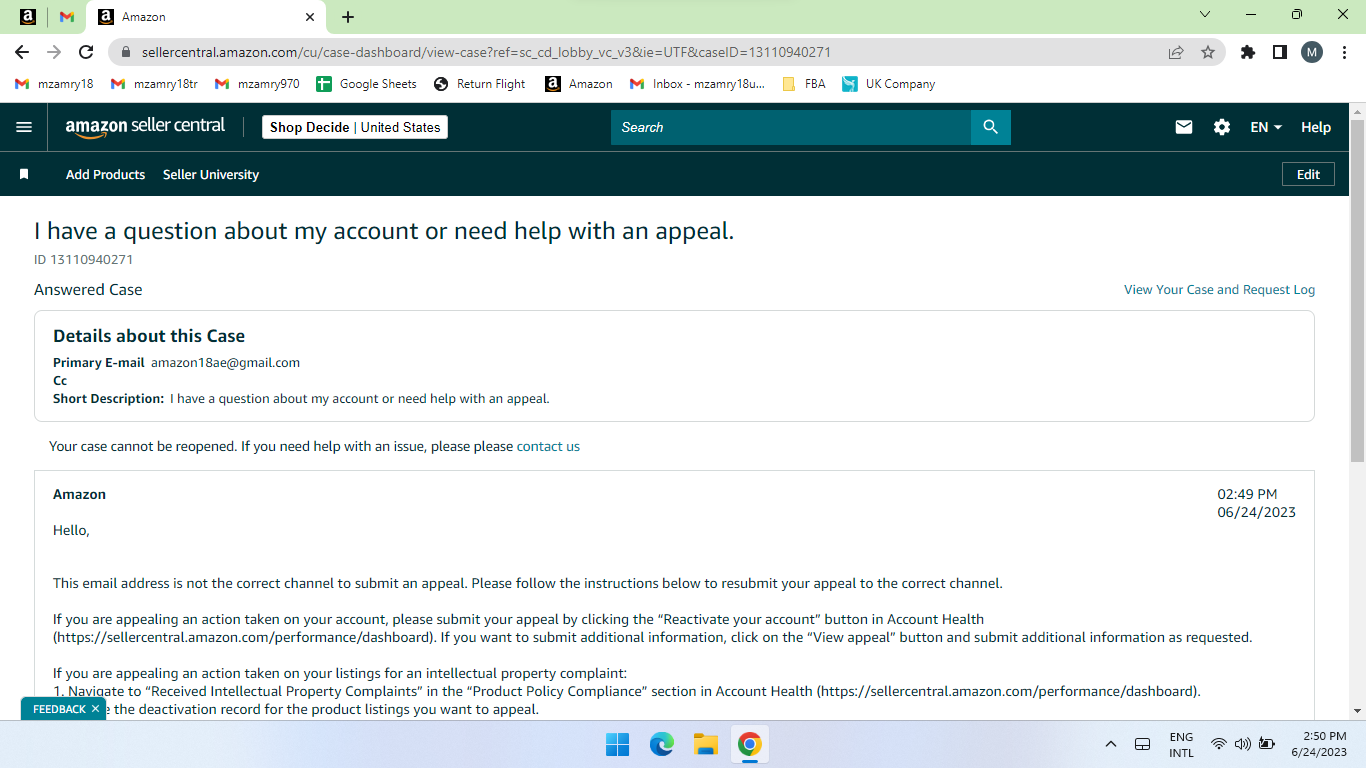This screenshot has height=768, width=1366.
Task: Open the Return Flight bookmark
Action: pos(479,84)
